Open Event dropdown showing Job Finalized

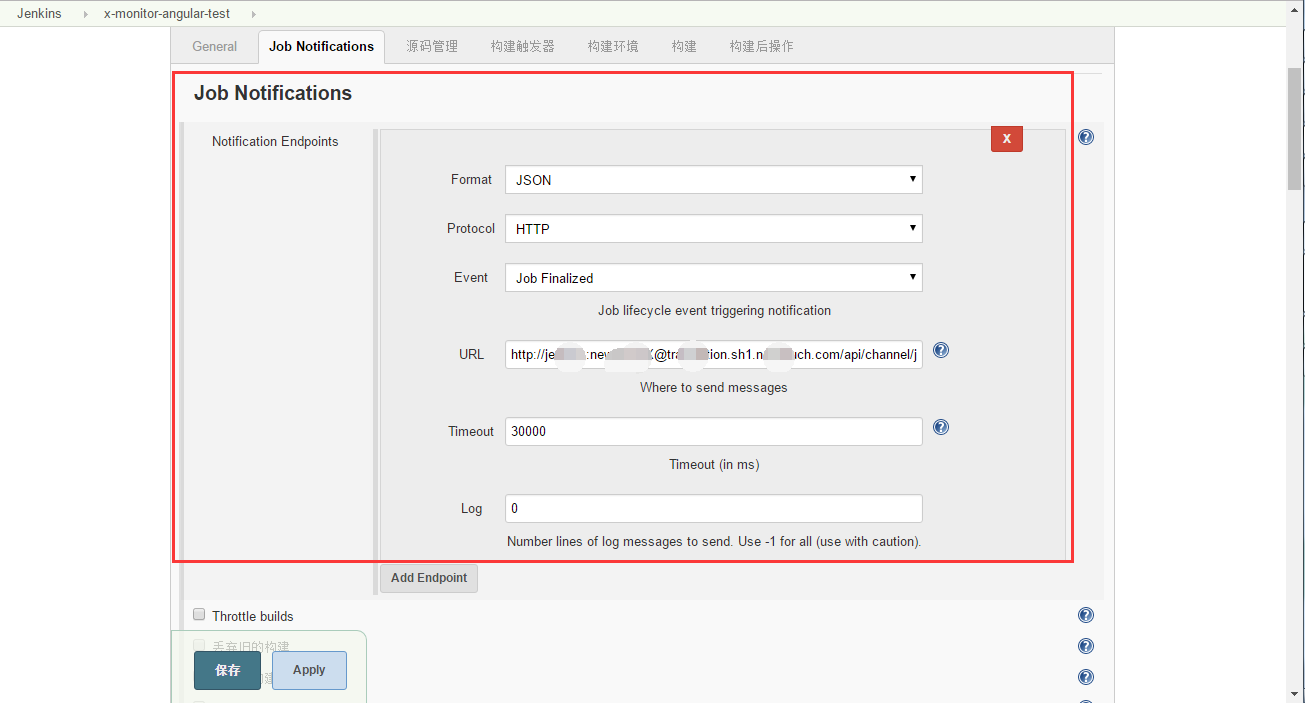(x=713, y=278)
